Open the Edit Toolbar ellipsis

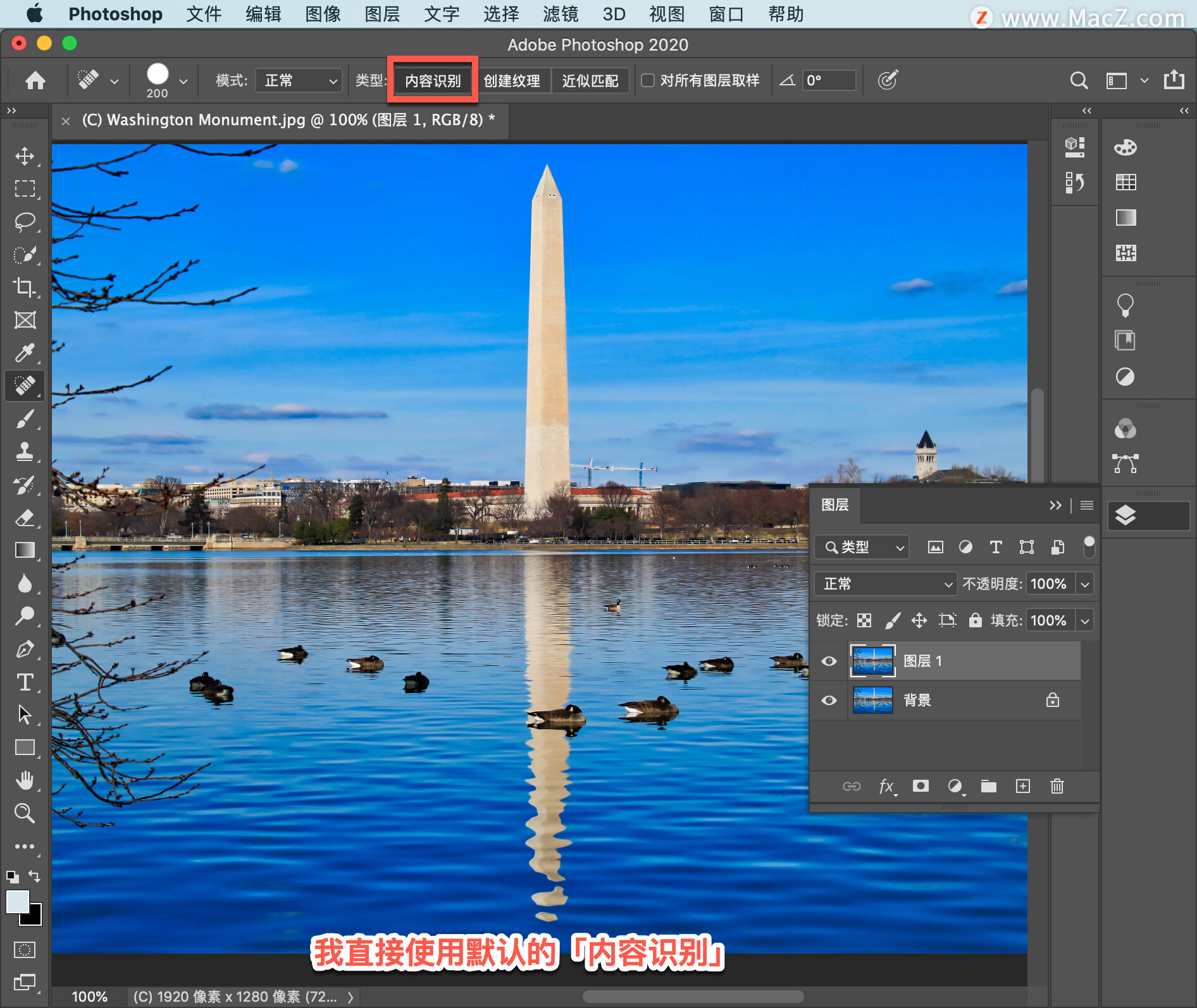point(25,846)
